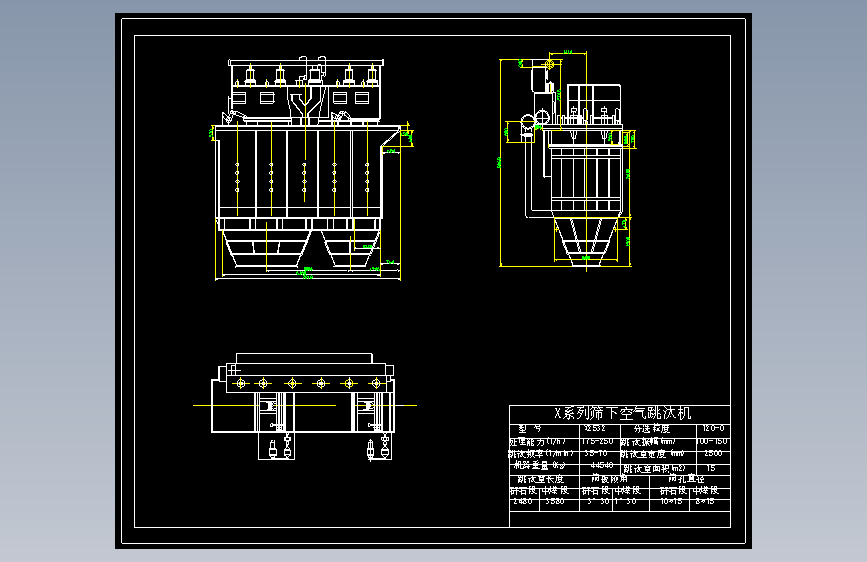Click the 10×15 sieve hole value

pyautogui.click(x=671, y=501)
